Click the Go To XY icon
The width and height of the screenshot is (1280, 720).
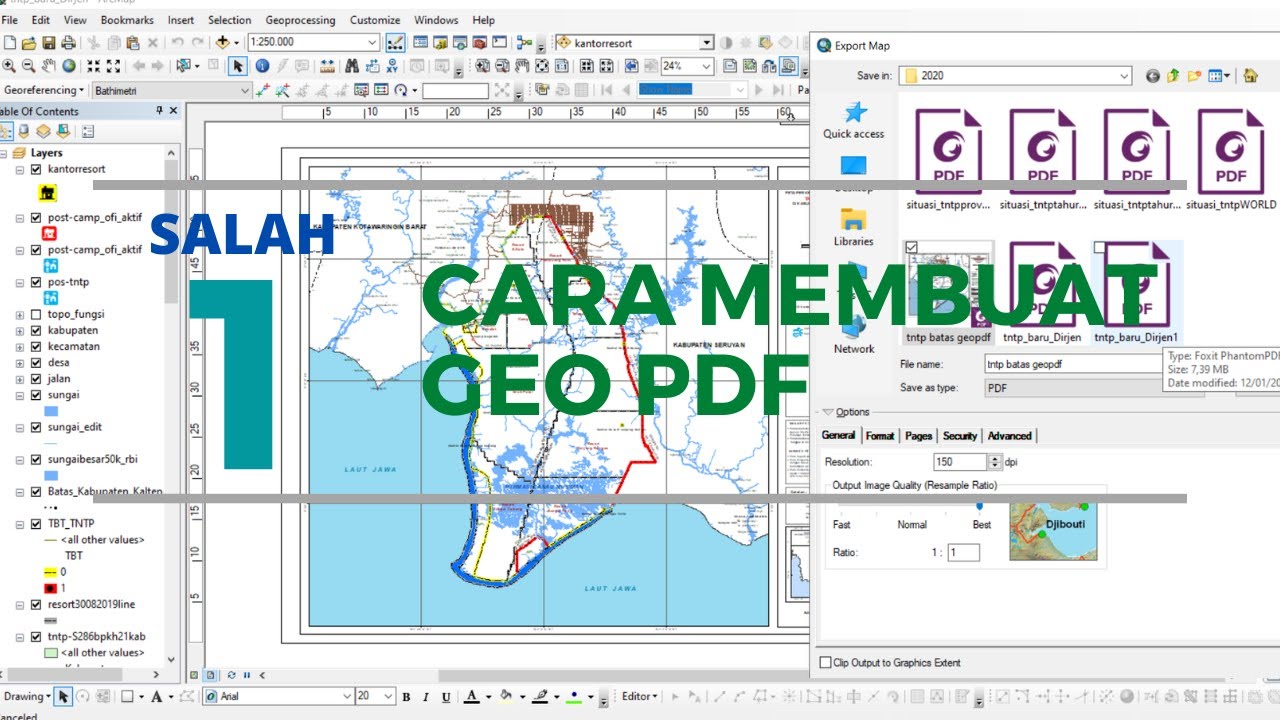coord(391,66)
